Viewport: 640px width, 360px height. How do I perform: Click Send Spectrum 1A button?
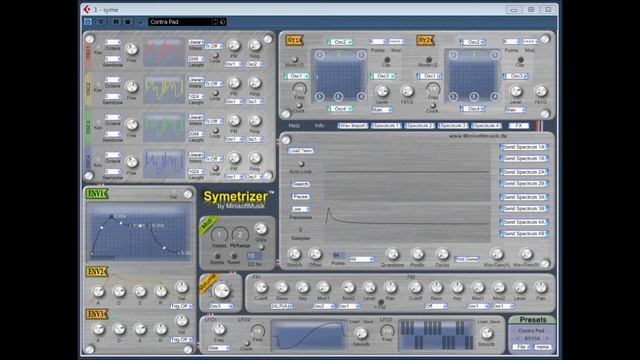pos(524,147)
